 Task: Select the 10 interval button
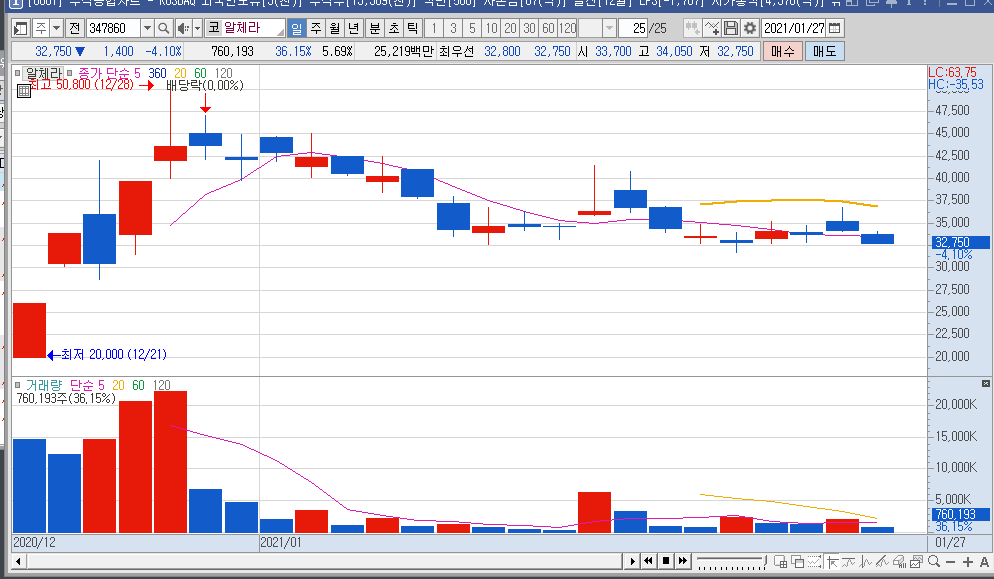[491, 28]
